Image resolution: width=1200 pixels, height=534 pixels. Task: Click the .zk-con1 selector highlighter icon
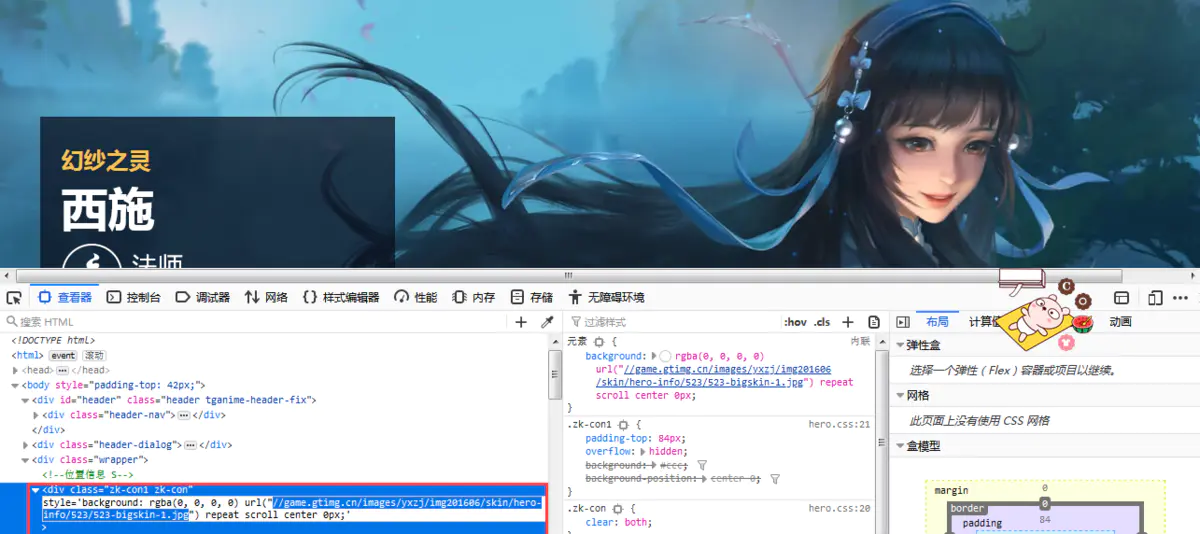point(623,425)
